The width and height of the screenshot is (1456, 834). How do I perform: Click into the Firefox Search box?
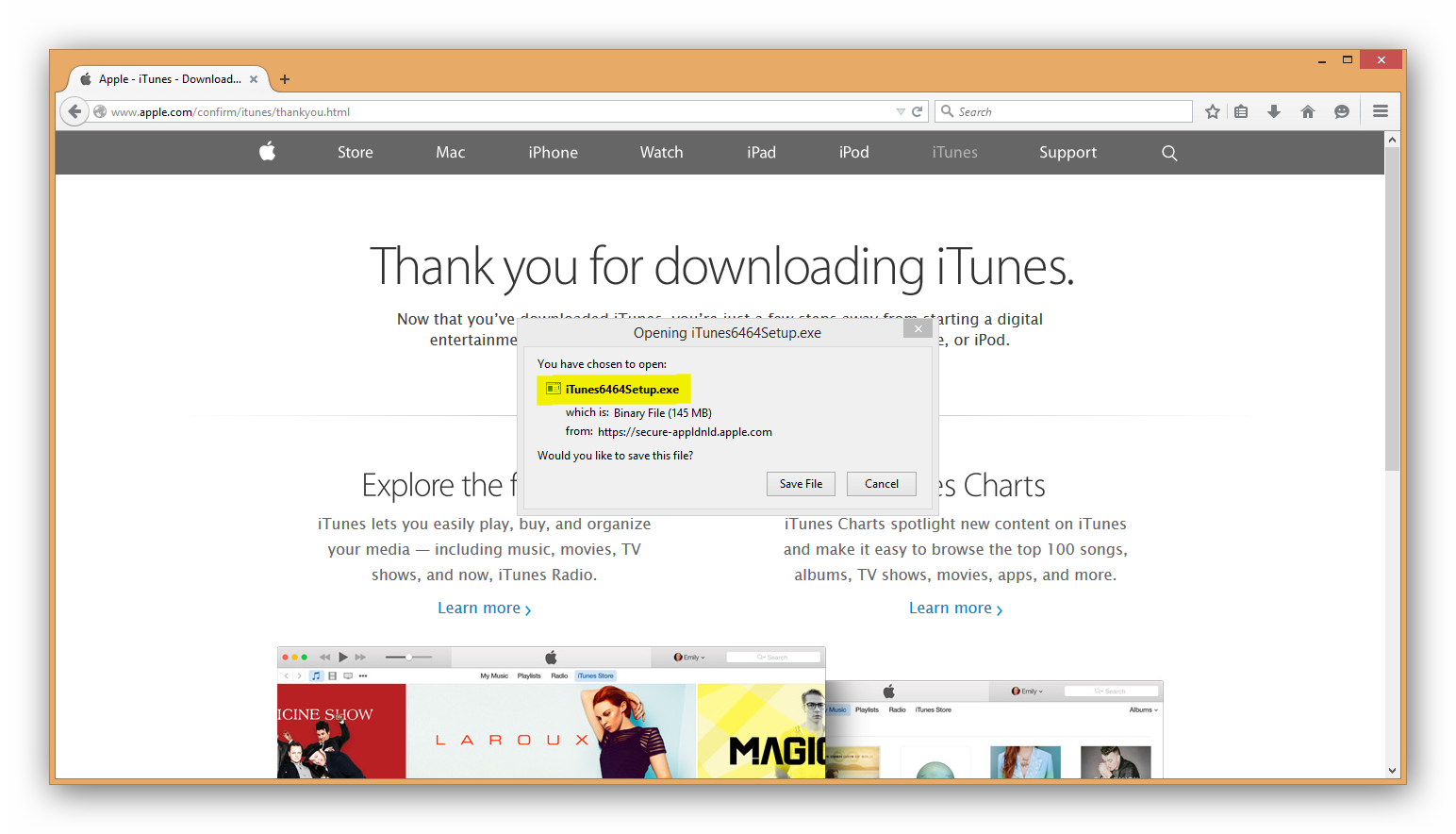1064,111
